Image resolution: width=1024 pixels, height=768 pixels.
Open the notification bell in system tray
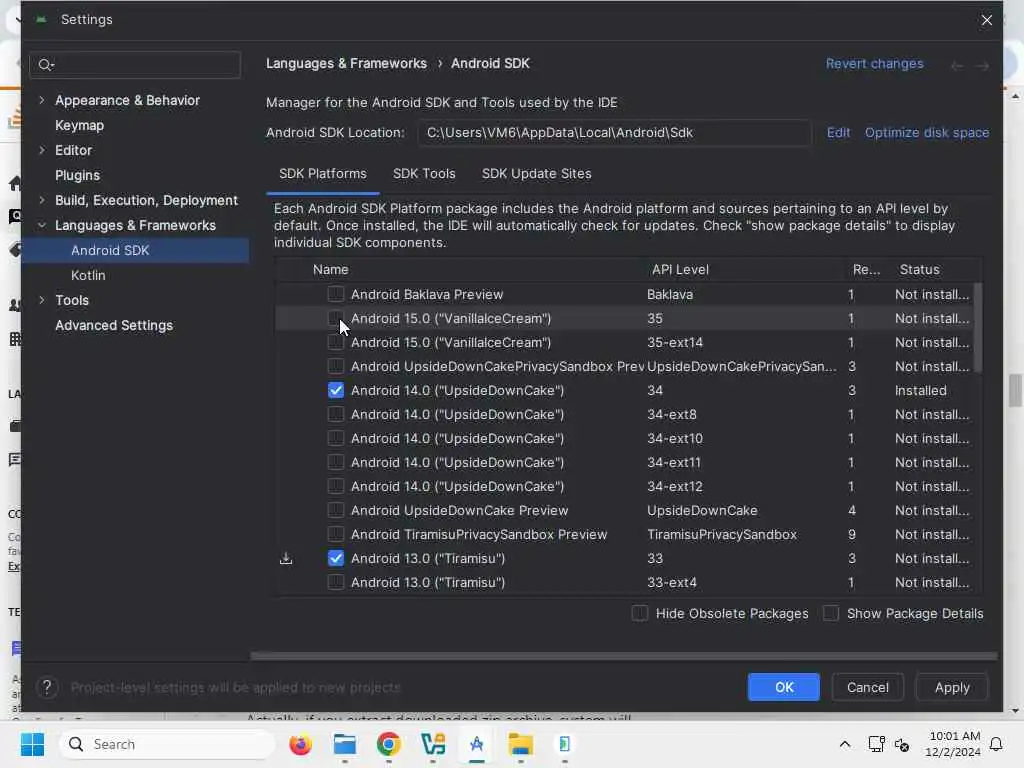[x=996, y=744]
